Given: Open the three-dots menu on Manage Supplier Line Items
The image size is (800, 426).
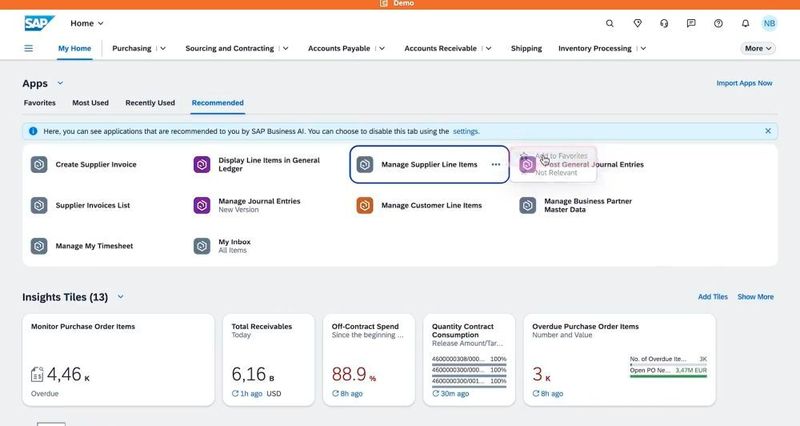Looking at the screenshot, I should pos(496,164).
